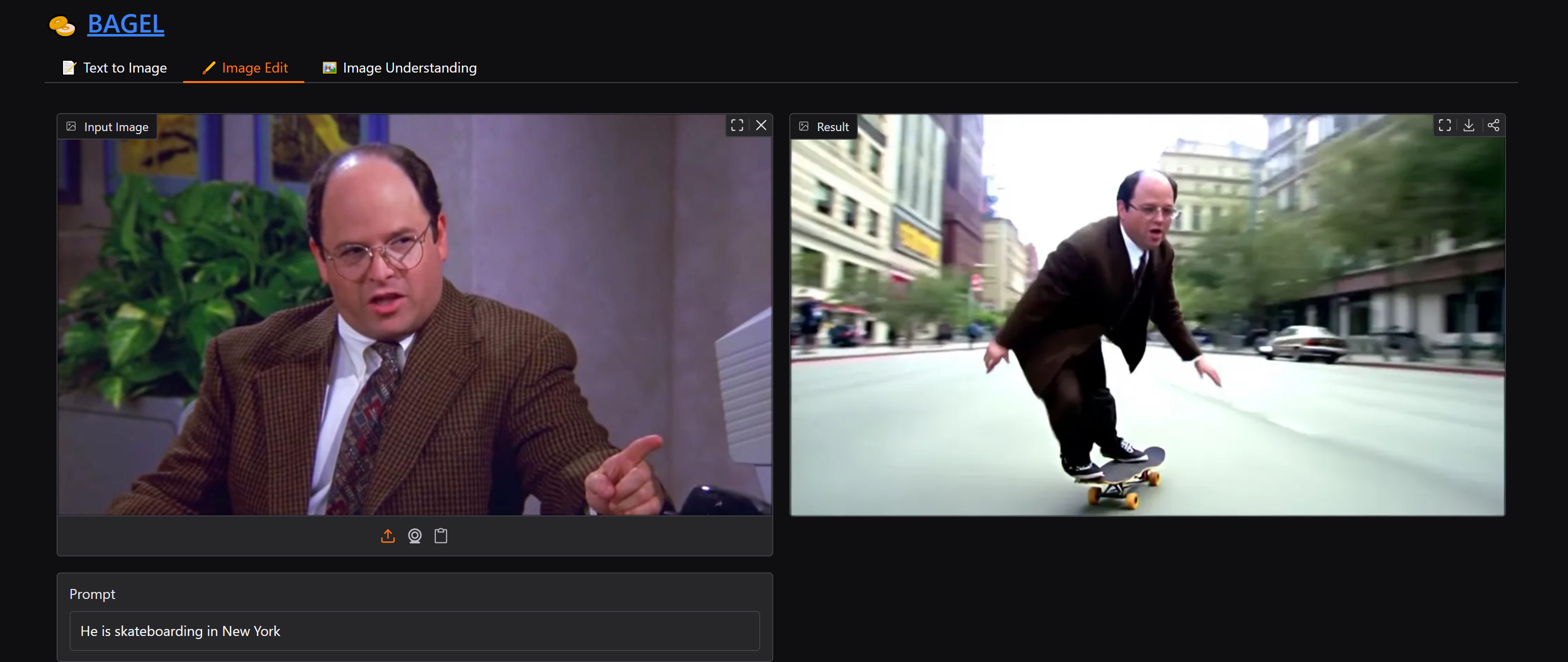Select the Image Edit tab
The height and width of the screenshot is (662, 1568).
(x=244, y=68)
